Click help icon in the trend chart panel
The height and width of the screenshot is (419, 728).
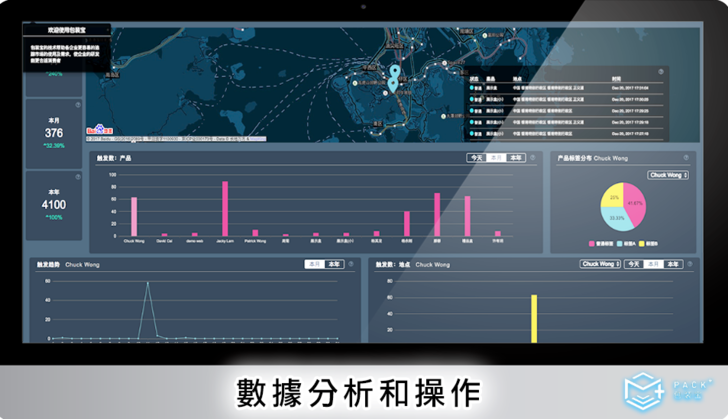[351, 264]
